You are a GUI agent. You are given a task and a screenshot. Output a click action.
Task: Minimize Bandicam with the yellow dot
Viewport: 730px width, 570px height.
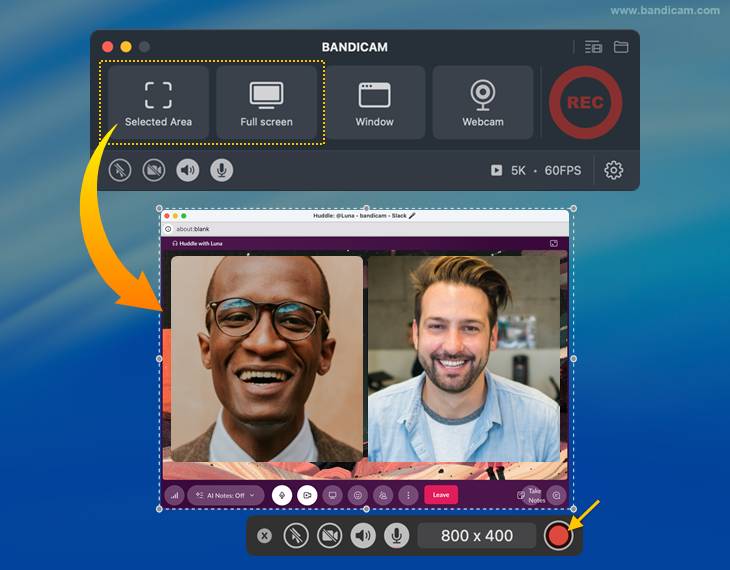pyautogui.click(x=126, y=47)
